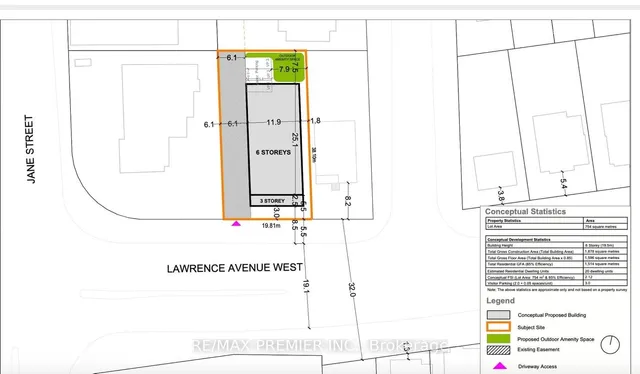
Task: Click the '3.8' dimension label
Action: coord(501,196)
